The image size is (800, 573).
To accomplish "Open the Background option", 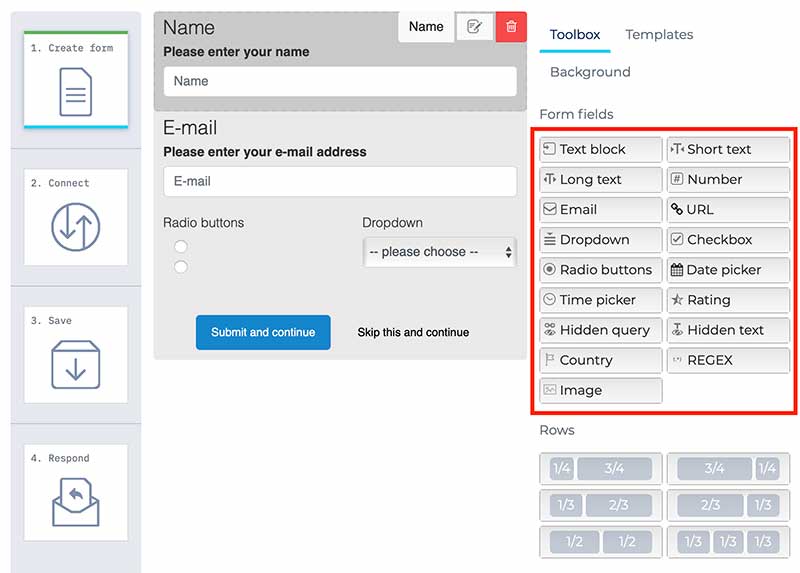I will coord(590,72).
